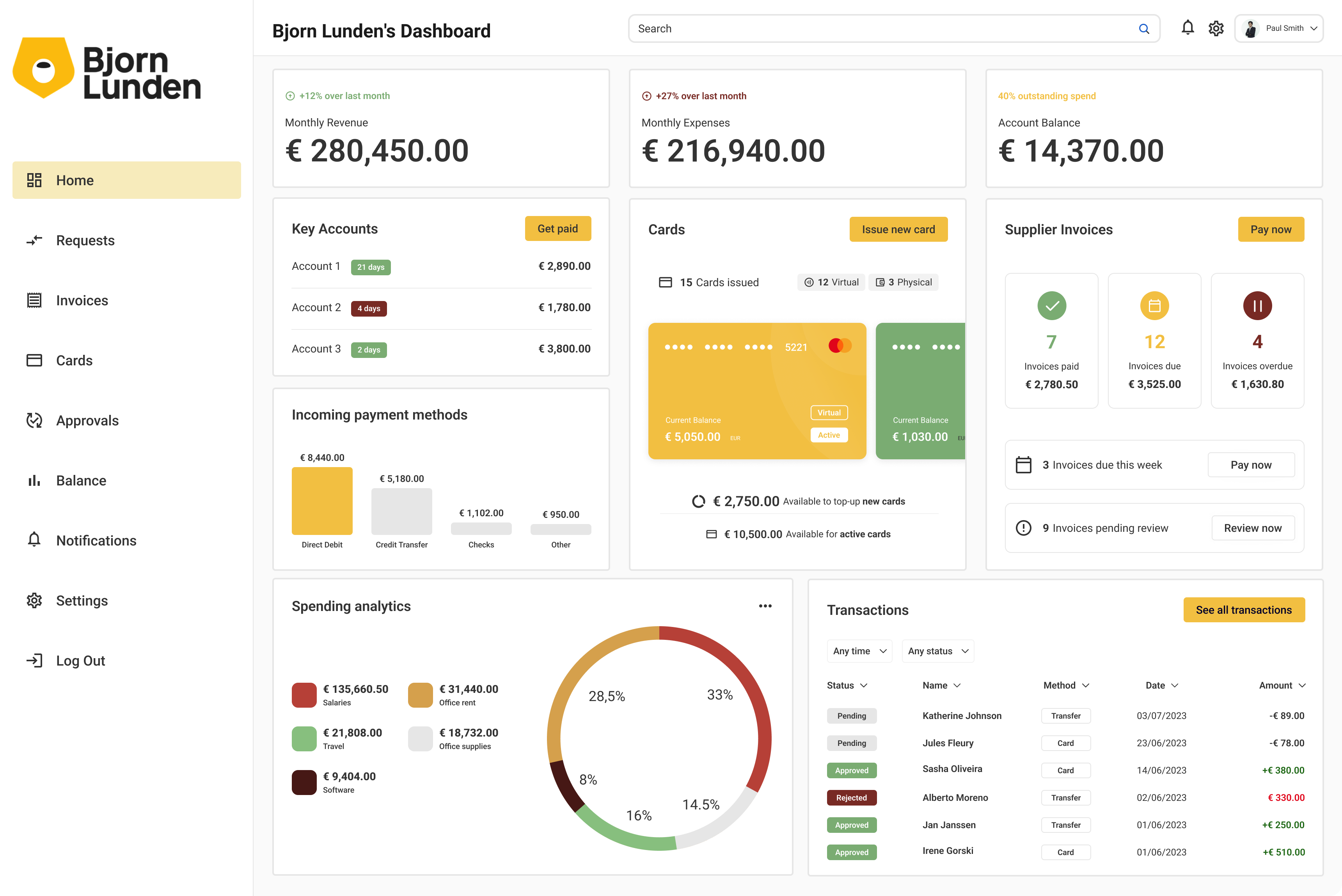Viewport: 1342px width, 896px height.
Task: Toggle the Active badge on yellow card
Action: [x=829, y=435]
